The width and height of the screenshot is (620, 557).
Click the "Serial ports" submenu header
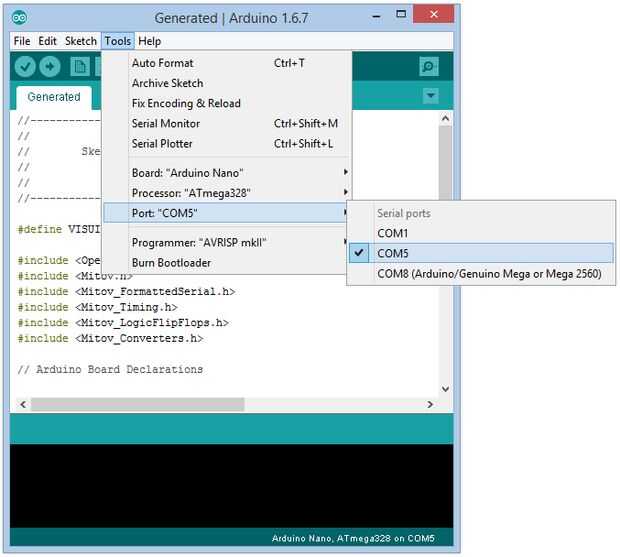404,213
